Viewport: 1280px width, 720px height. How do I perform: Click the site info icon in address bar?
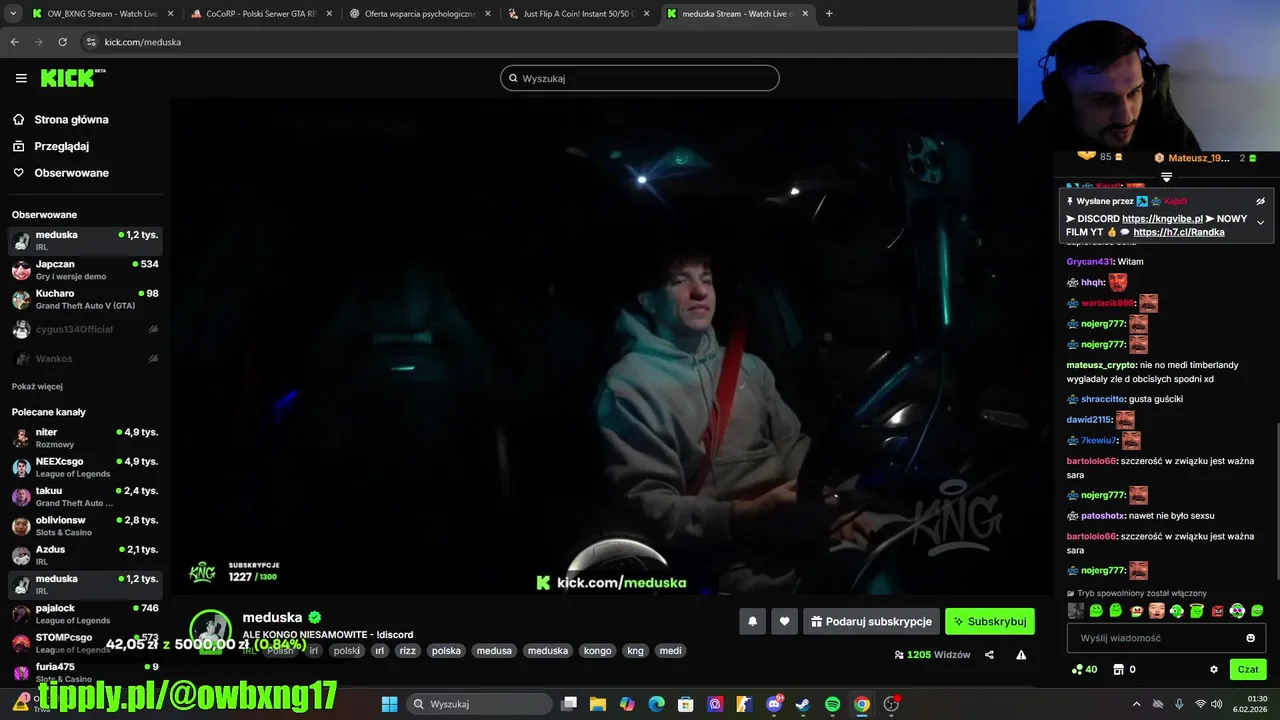tap(91, 42)
